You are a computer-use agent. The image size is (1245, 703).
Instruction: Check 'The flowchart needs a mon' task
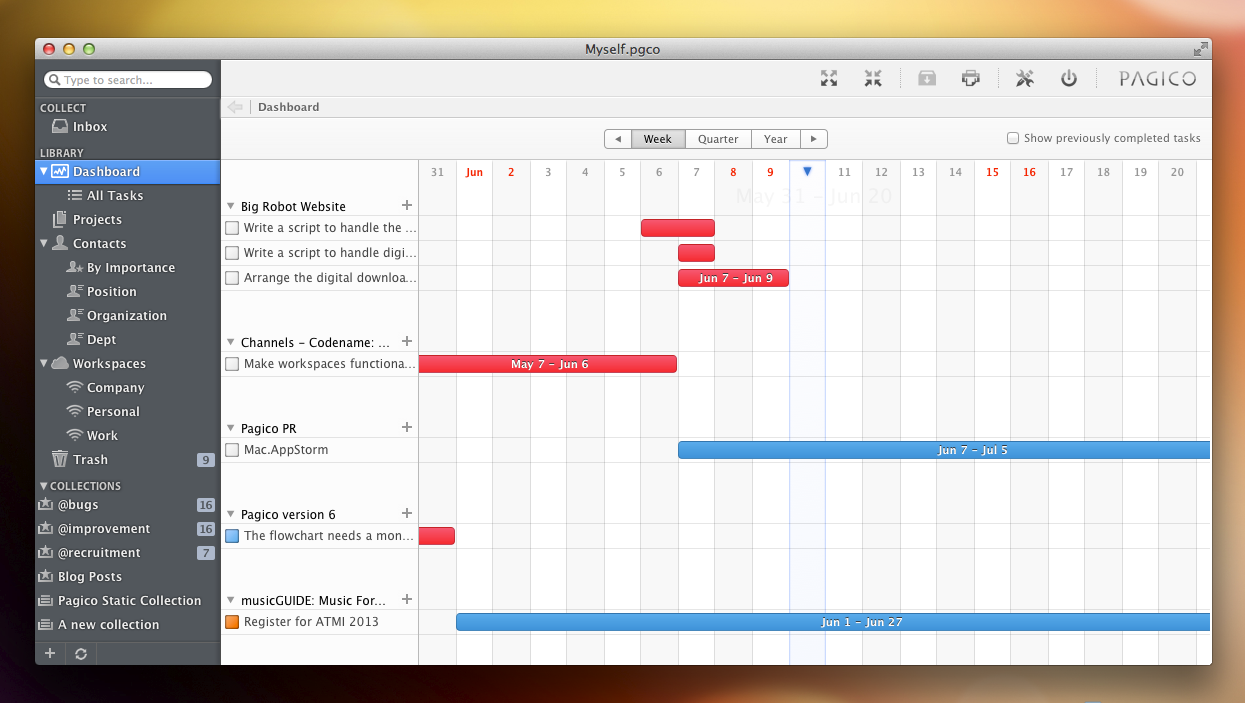(232, 536)
